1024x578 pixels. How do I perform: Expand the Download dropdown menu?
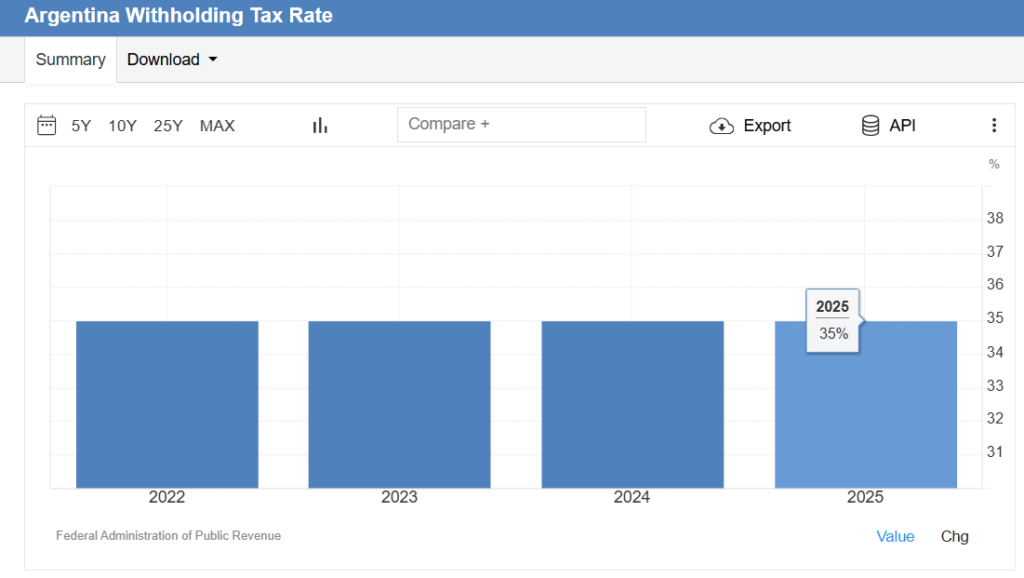[x=172, y=60]
